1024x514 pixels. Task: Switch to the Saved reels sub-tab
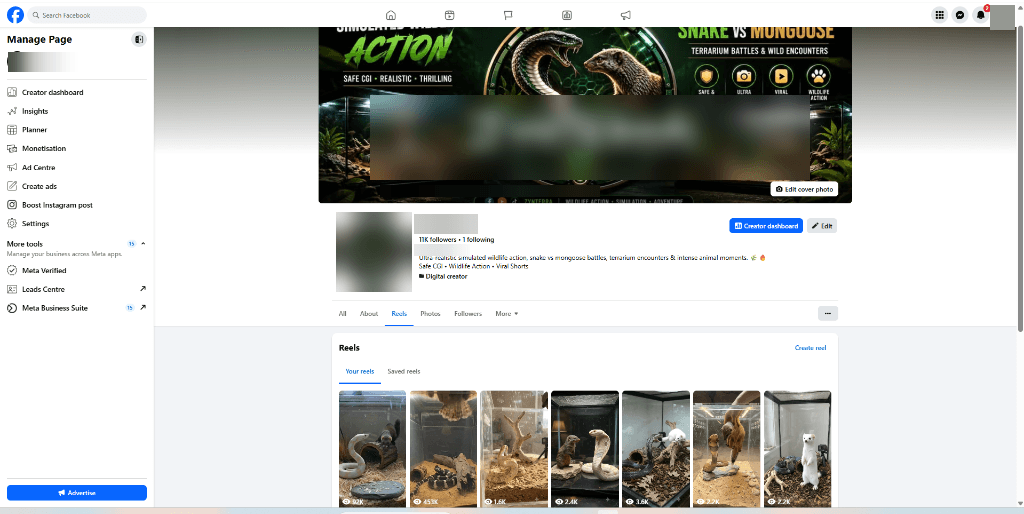(404, 372)
